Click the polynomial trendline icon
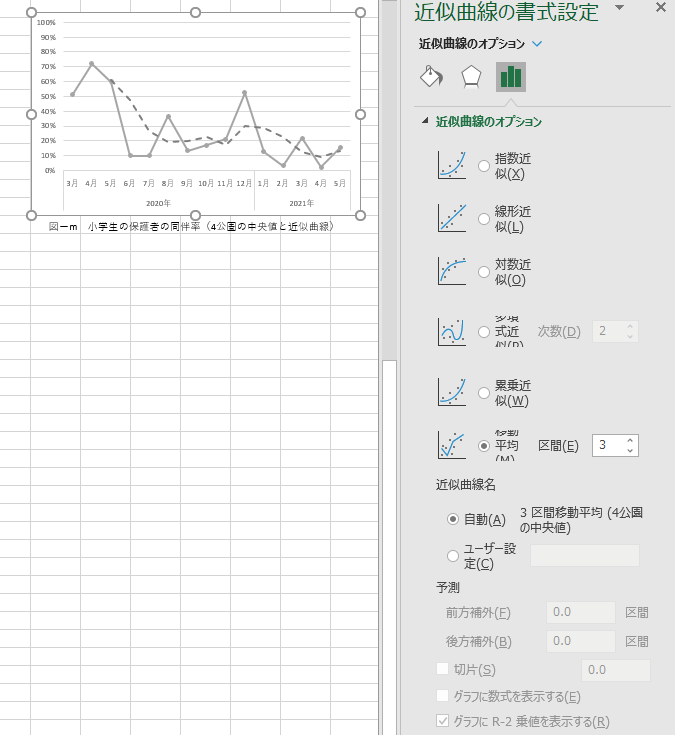This screenshot has width=675, height=735. coord(451,331)
